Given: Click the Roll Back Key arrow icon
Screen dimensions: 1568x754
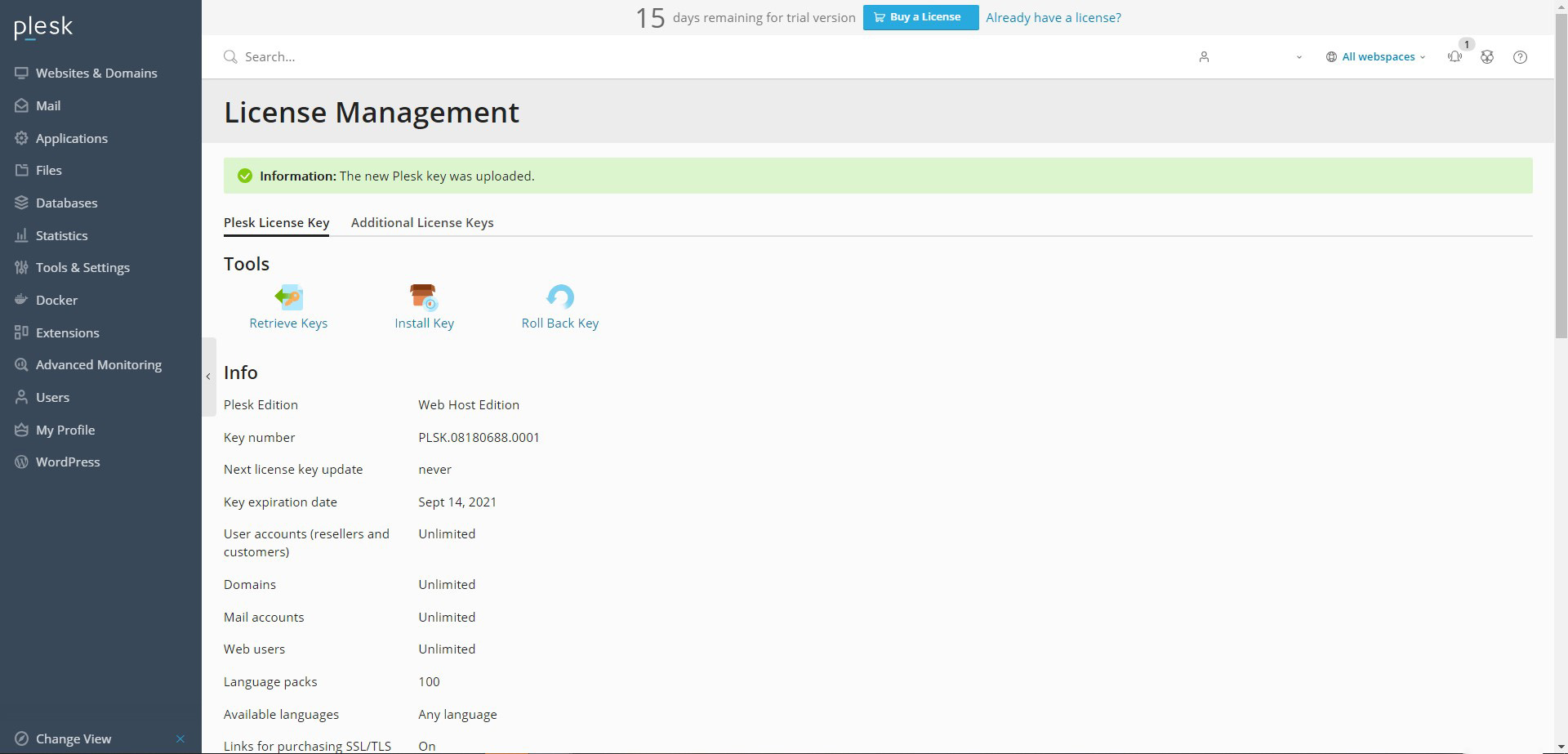Looking at the screenshot, I should point(560,297).
